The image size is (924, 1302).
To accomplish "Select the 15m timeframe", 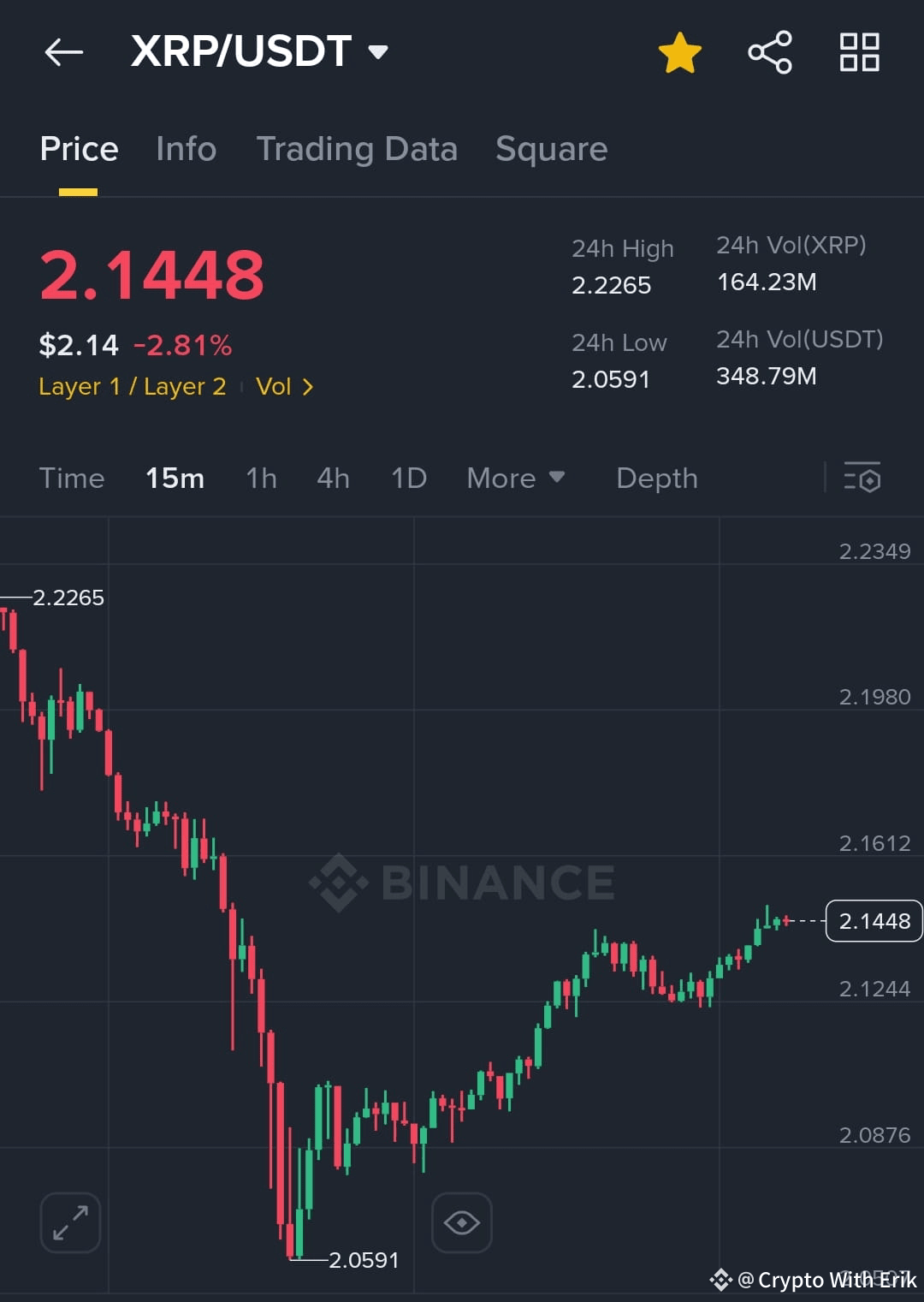I will tap(175, 478).
